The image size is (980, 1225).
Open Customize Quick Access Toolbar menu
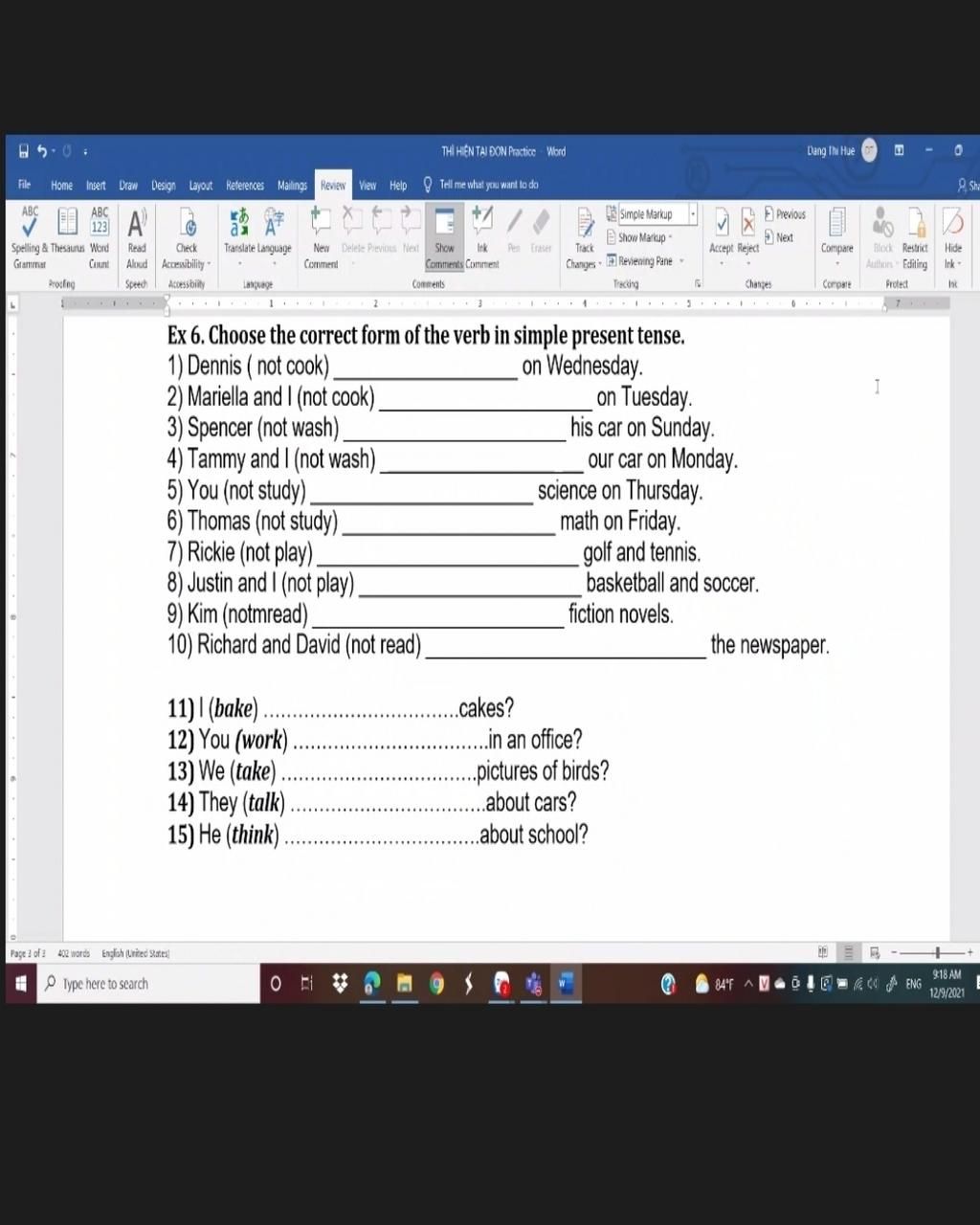coord(85,151)
